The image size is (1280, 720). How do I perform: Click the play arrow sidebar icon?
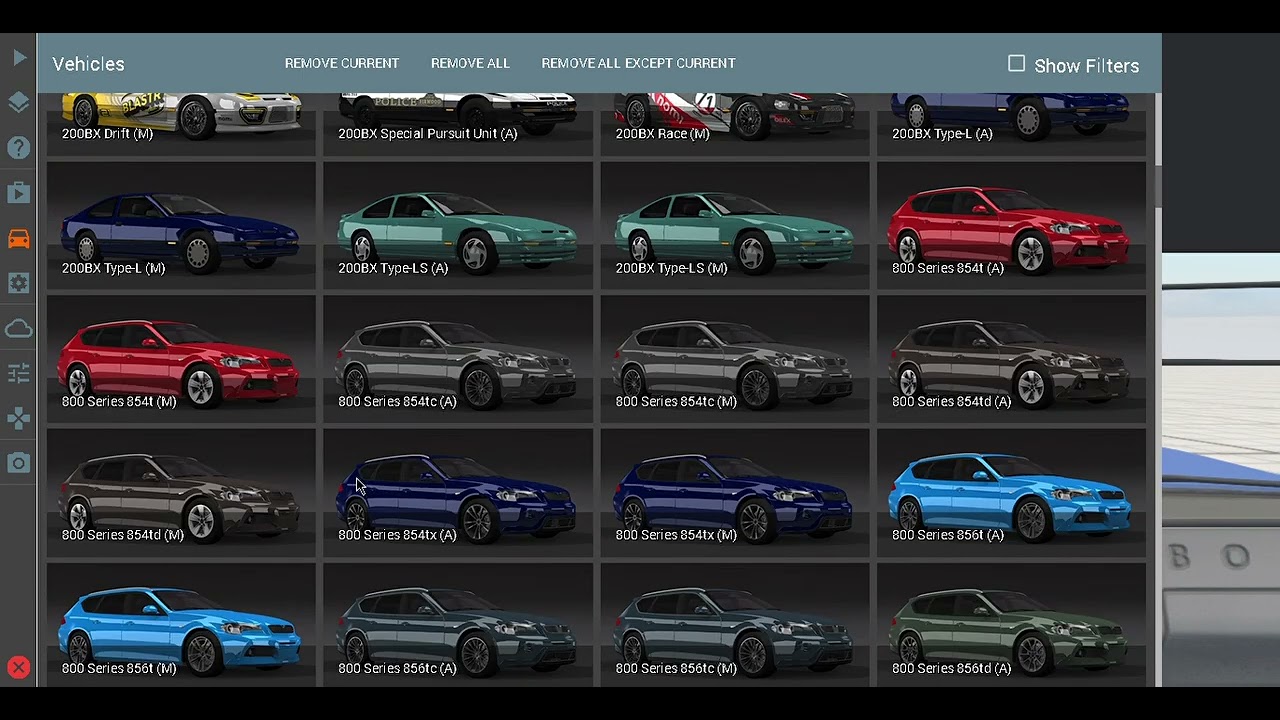click(x=19, y=58)
